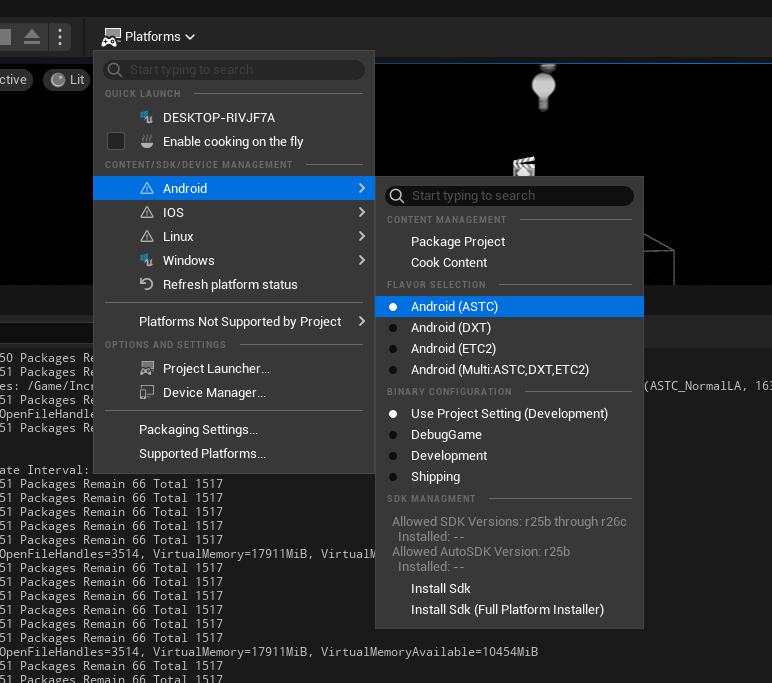
Task: Open Device Manager...
Action: click(x=234, y=392)
